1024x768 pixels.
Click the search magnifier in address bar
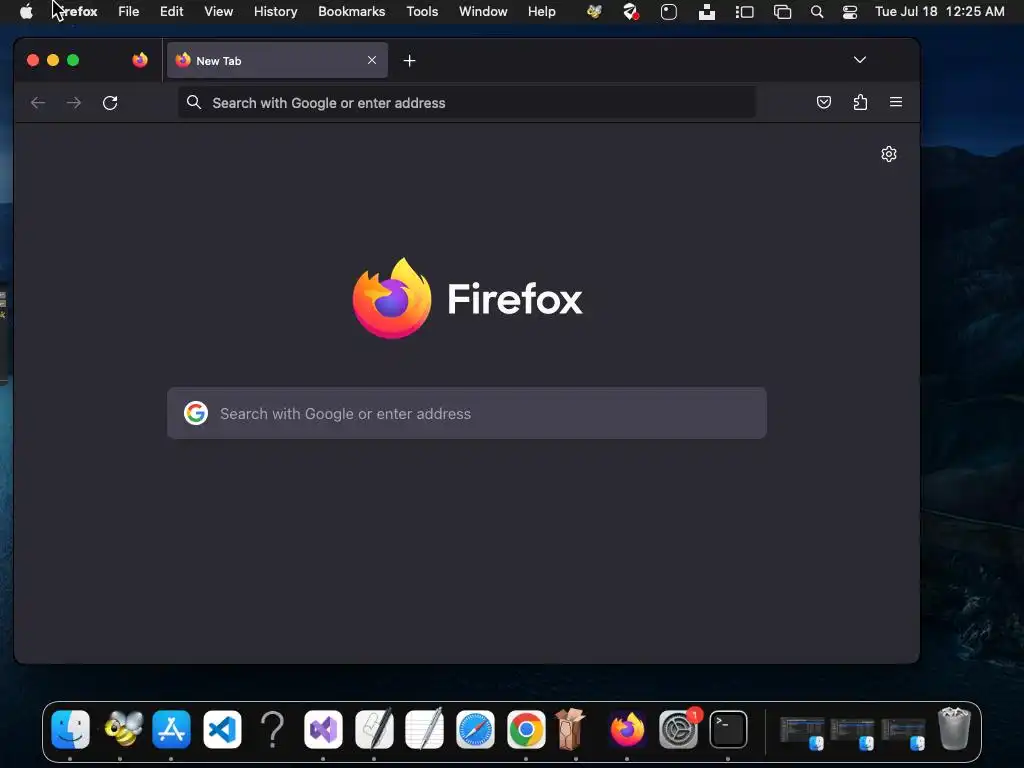click(x=193, y=103)
